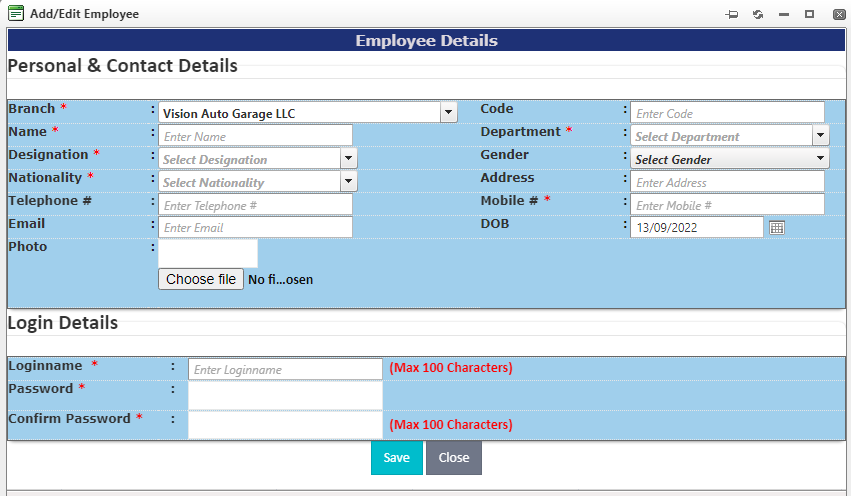Open the Select Designation dropdown
Viewport: 851px width, 496px height.
[348, 159]
